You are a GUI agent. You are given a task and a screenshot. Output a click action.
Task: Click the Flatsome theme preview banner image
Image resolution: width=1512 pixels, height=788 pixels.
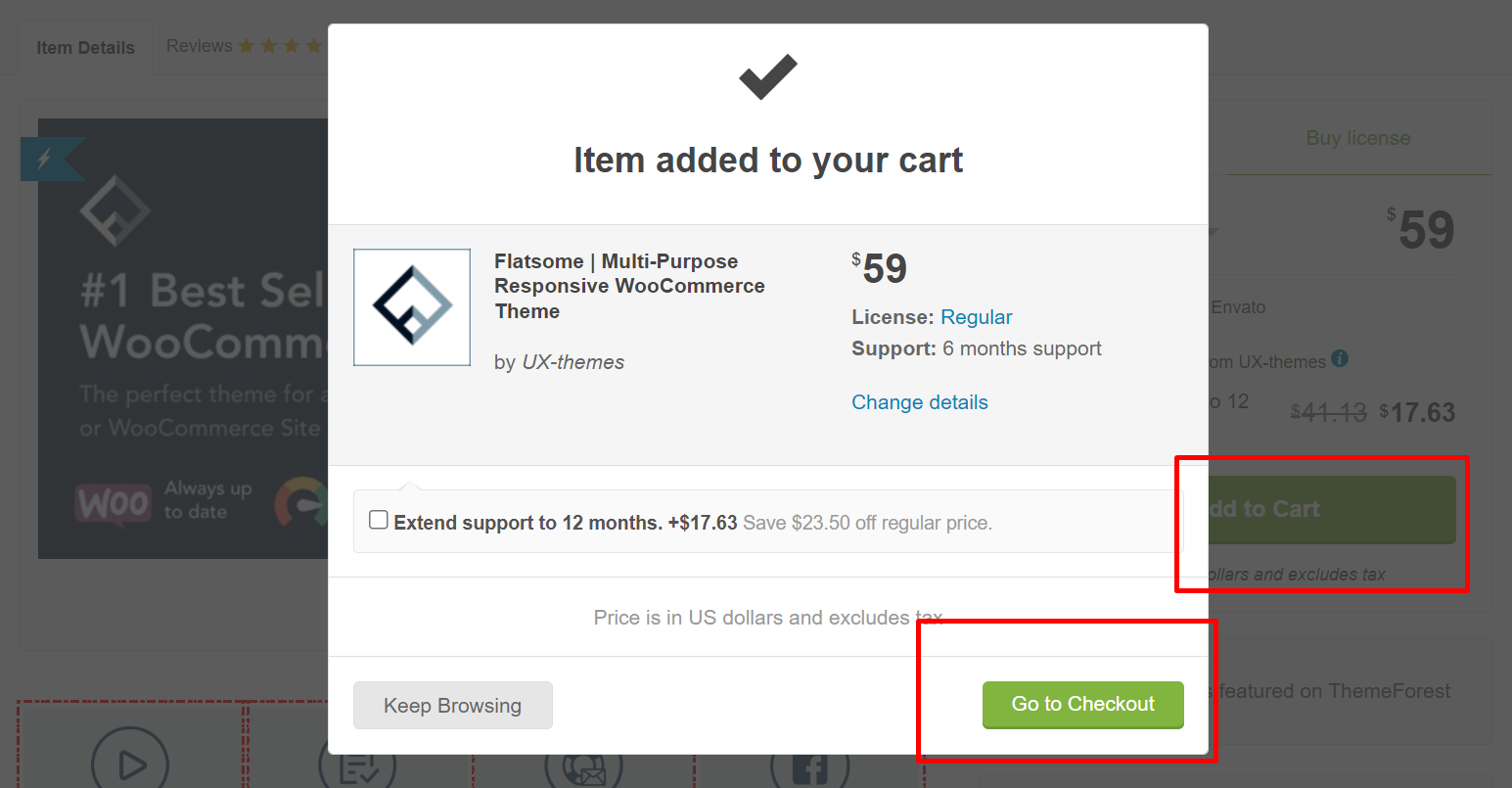(x=183, y=339)
